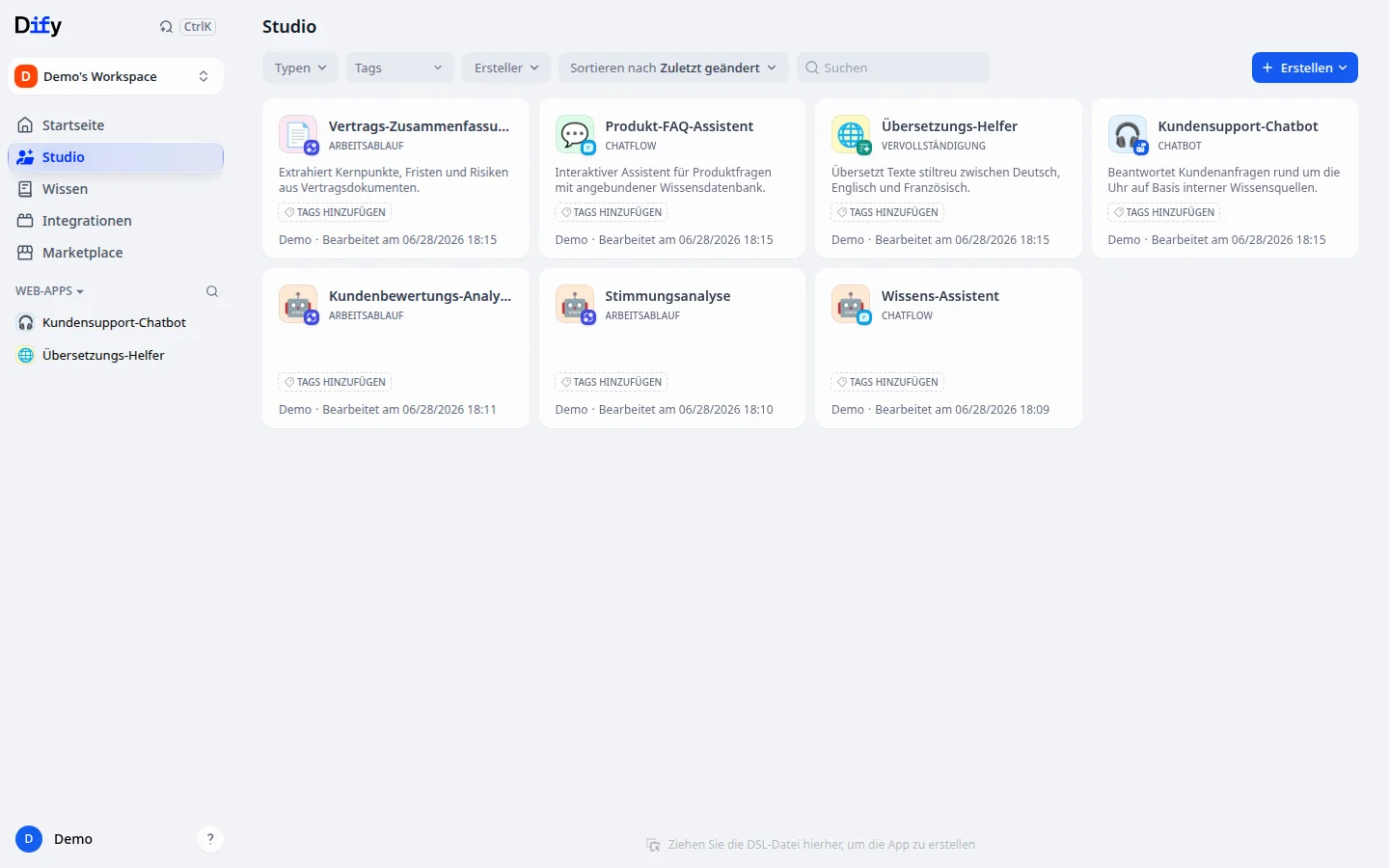Image resolution: width=1389 pixels, height=868 pixels.
Task: Click the Kundensupport-Chatbot headphones icon in the sidebar
Action: pos(26,323)
